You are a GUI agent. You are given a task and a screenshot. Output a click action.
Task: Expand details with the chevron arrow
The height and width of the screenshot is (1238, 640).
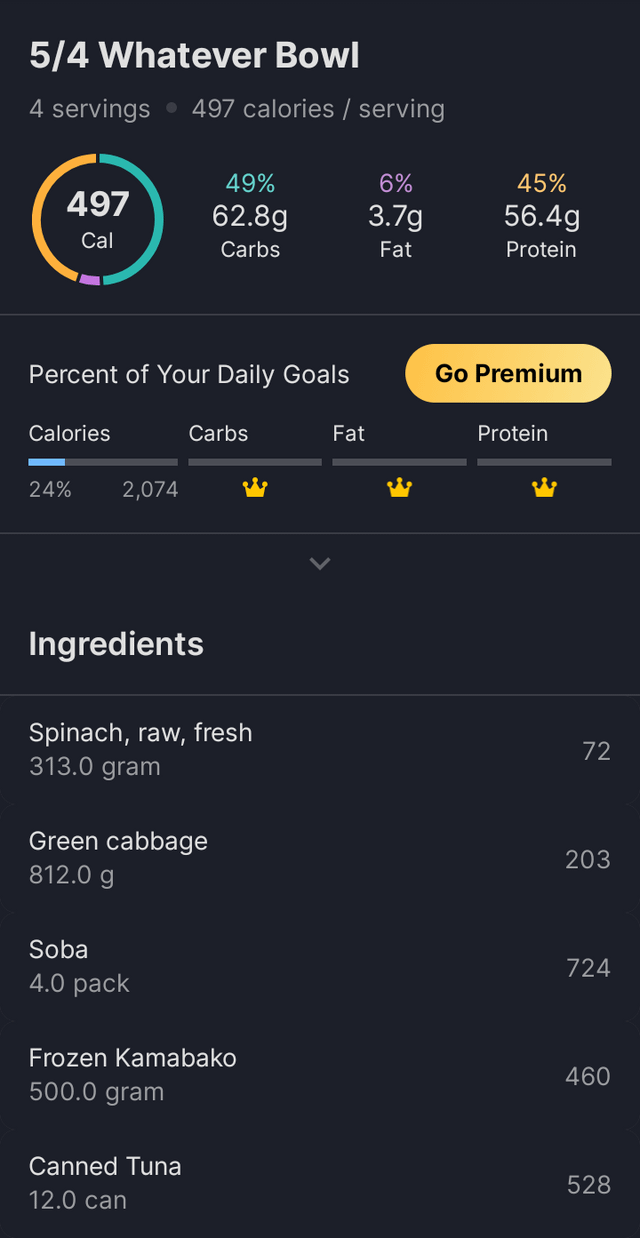click(x=320, y=564)
